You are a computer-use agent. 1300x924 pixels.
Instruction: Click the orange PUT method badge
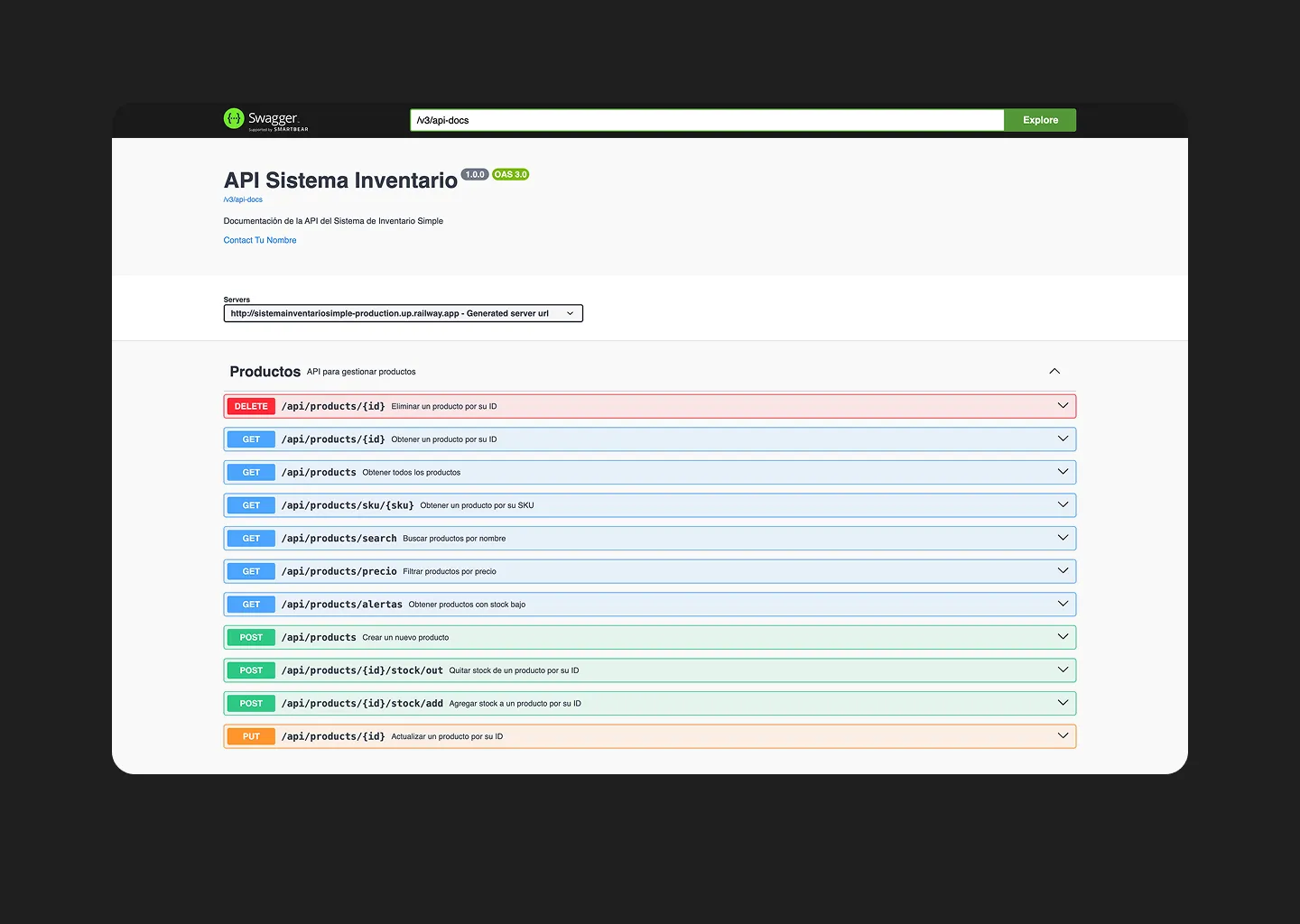251,736
